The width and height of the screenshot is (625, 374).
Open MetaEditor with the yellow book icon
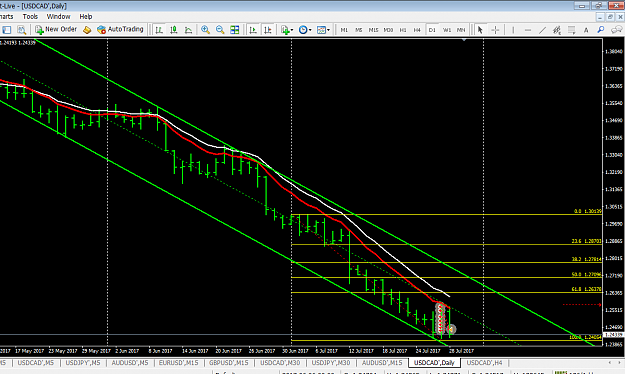pyautogui.click(x=87, y=30)
